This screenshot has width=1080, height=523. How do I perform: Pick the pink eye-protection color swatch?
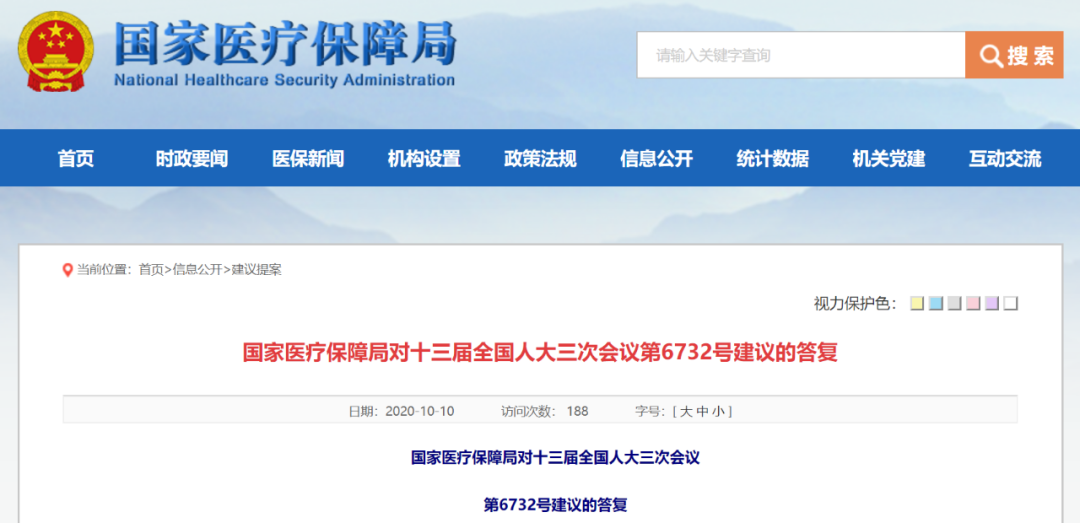point(973,303)
